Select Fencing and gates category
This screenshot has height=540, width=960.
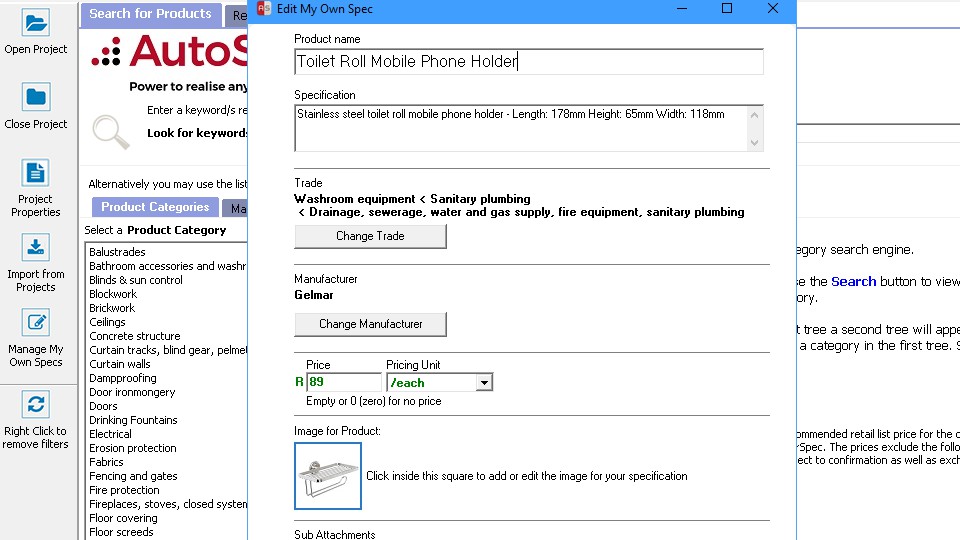click(133, 476)
